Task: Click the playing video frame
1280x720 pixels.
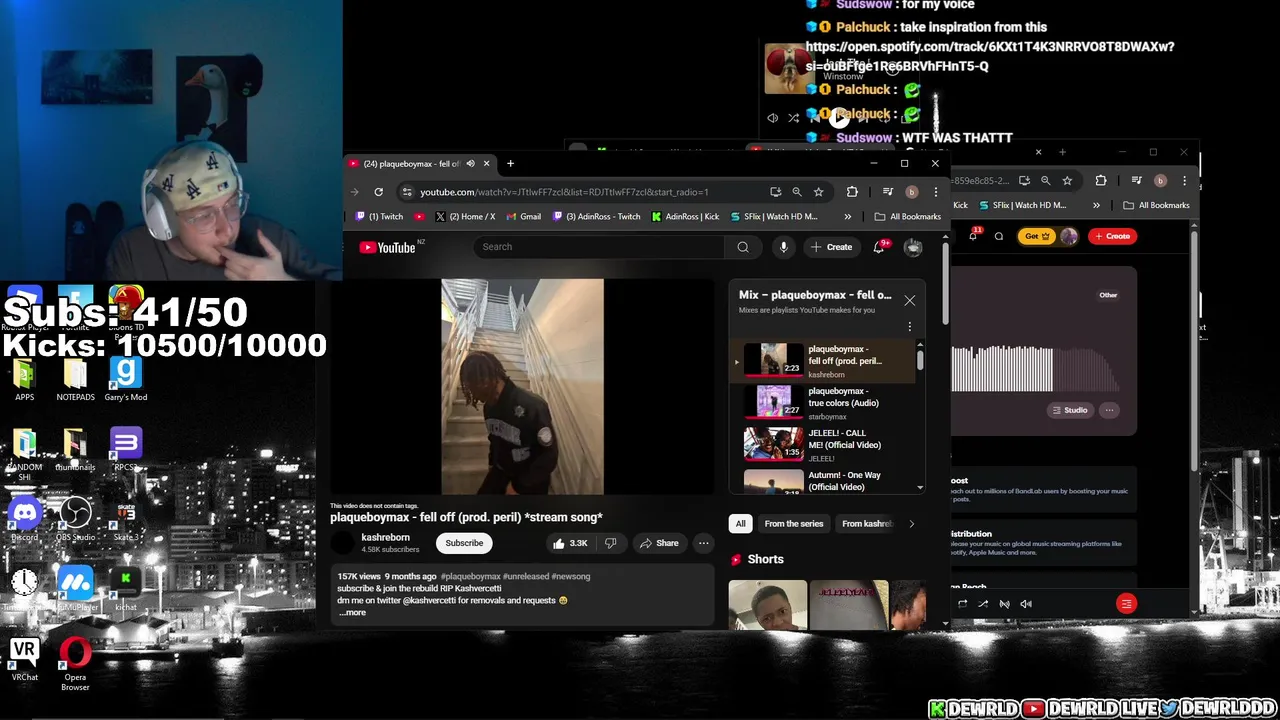Action: [x=522, y=387]
